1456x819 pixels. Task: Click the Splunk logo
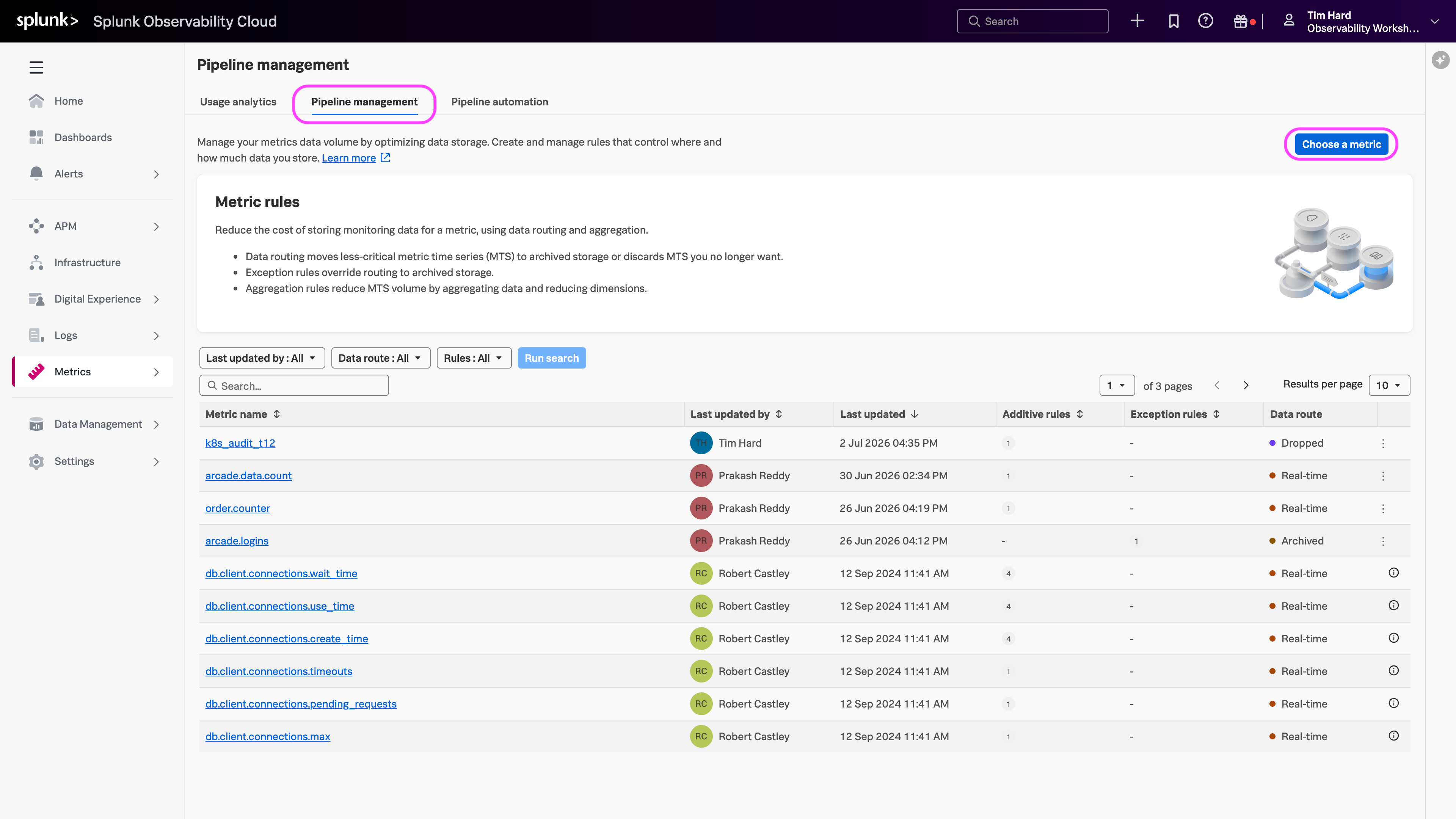47,21
